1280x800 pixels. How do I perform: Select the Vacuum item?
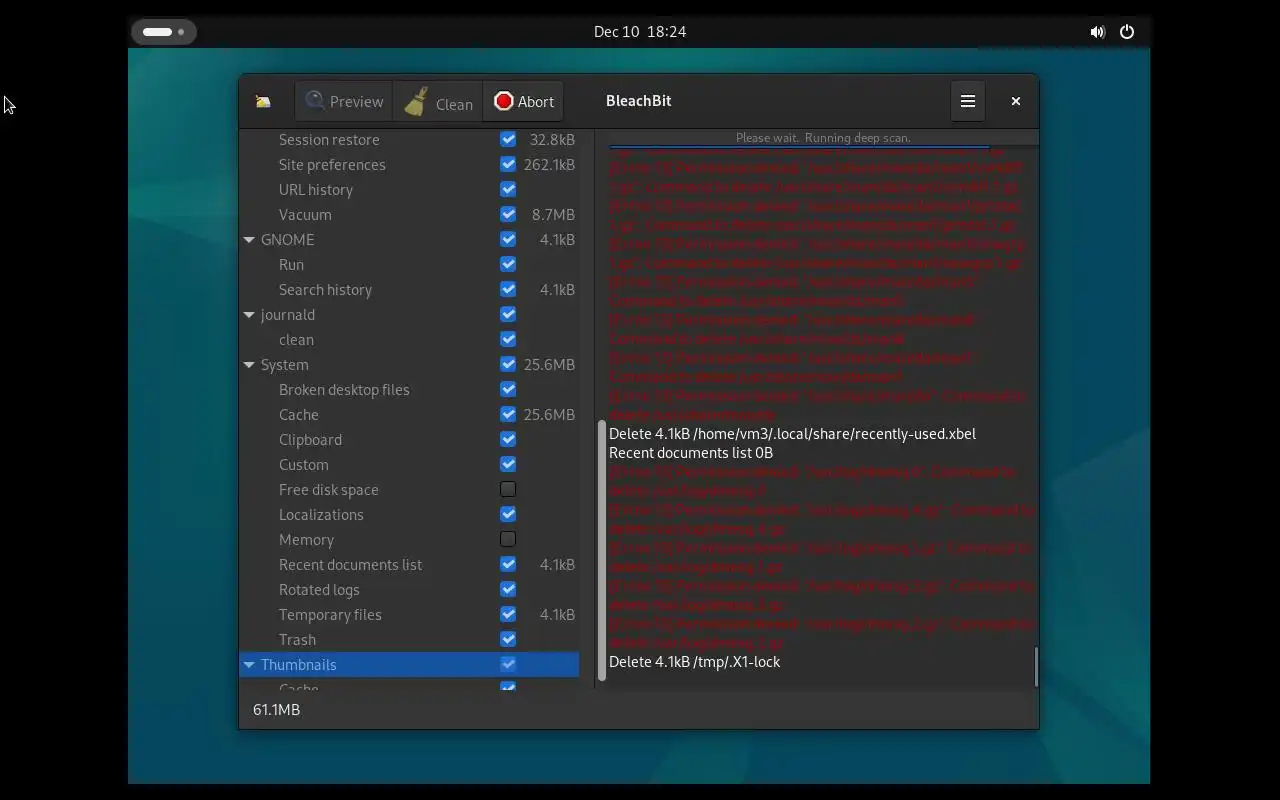tap(305, 214)
